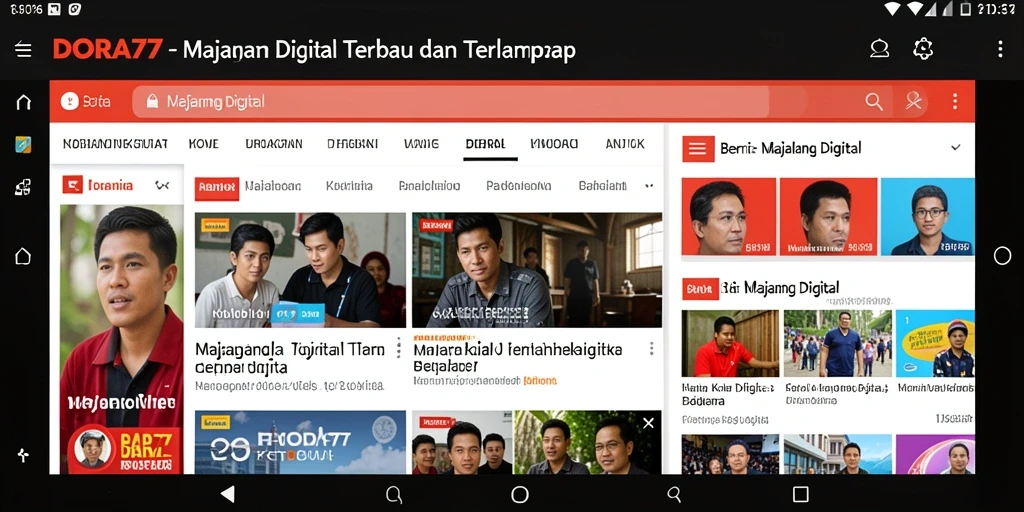The image size is (1024, 512).
Task: Select the DEHGBINI menu tab
Action: (352, 144)
